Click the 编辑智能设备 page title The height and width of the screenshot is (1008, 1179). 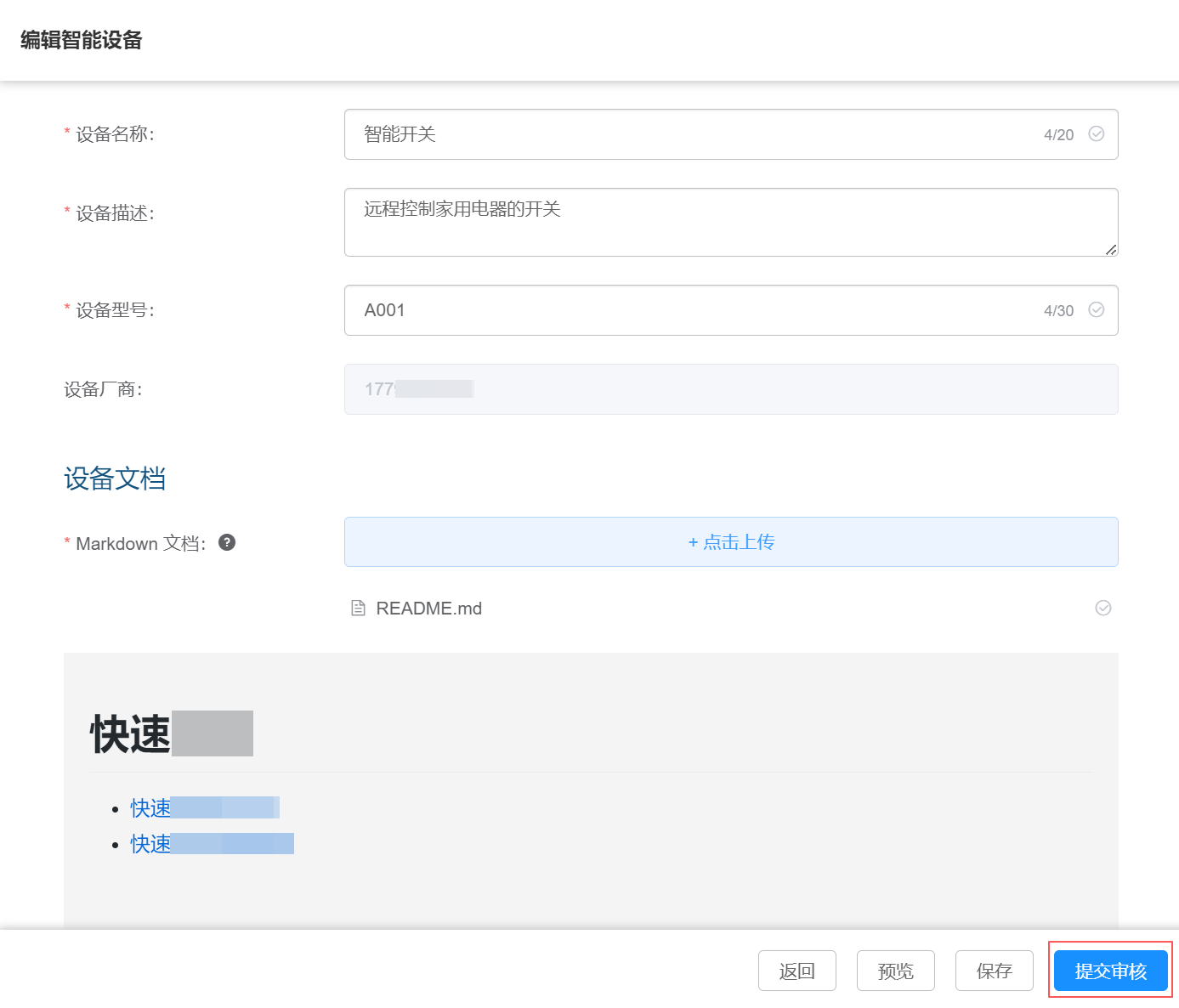click(82, 40)
